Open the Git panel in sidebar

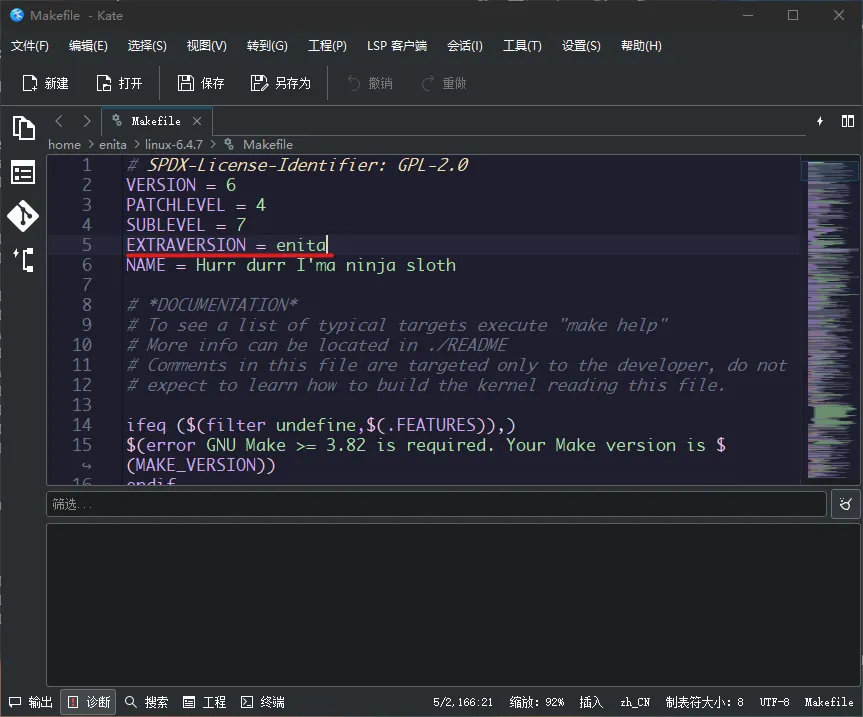click(23, 216)
